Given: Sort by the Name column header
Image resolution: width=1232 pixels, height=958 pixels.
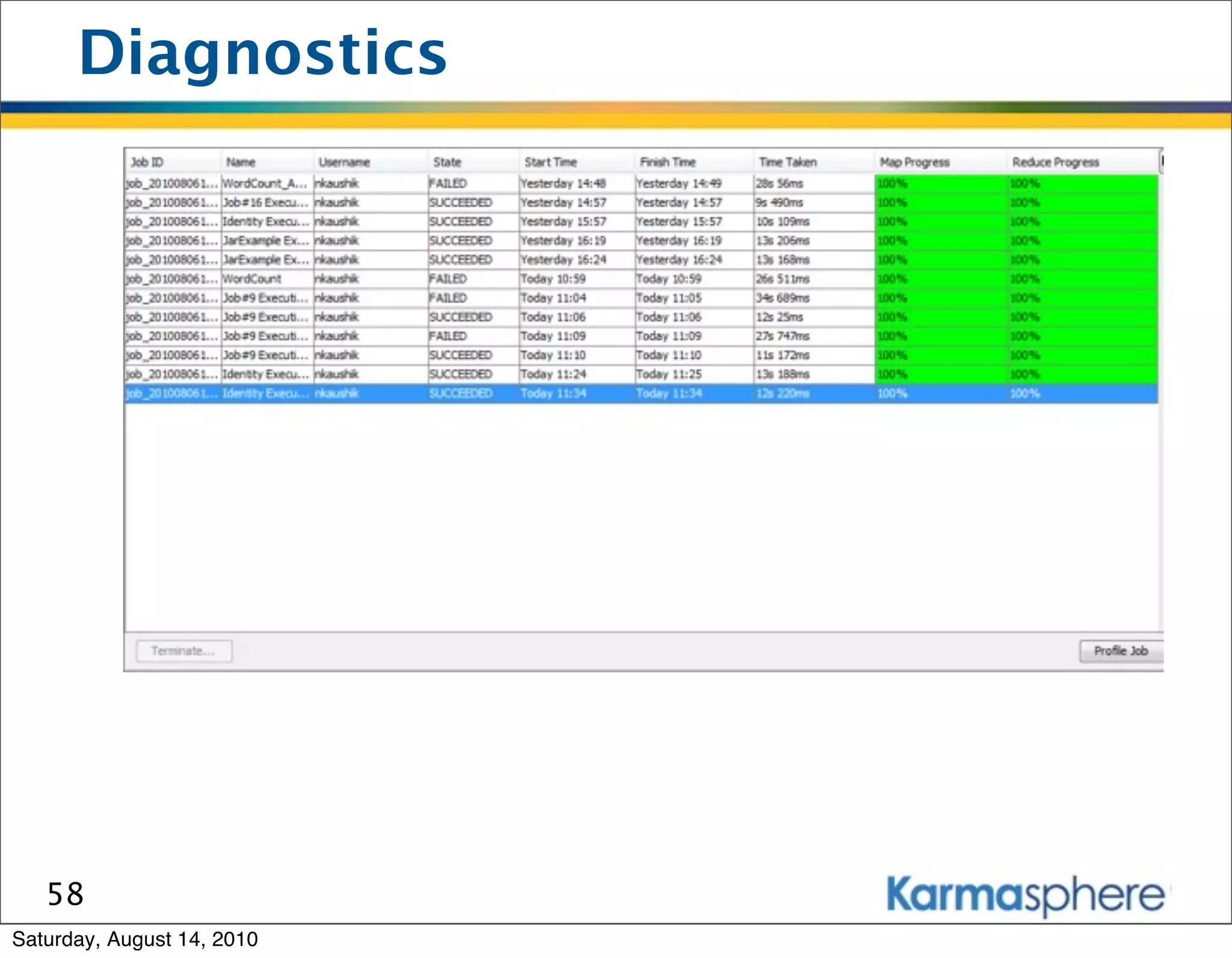Looking at the screenshot, I should (266, 162).
